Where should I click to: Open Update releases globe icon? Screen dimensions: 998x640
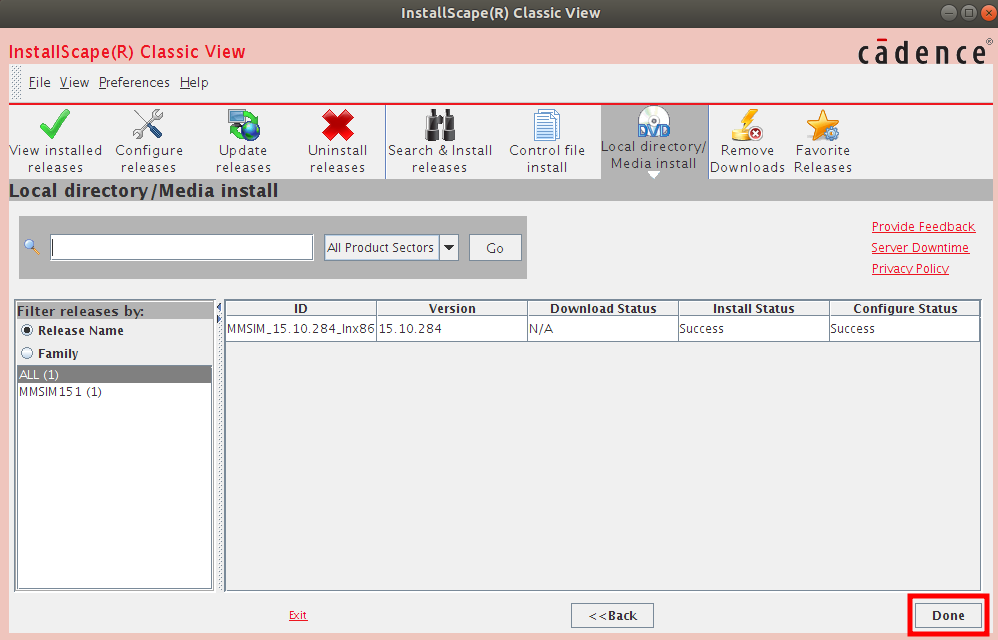click(x=243, y=142)
